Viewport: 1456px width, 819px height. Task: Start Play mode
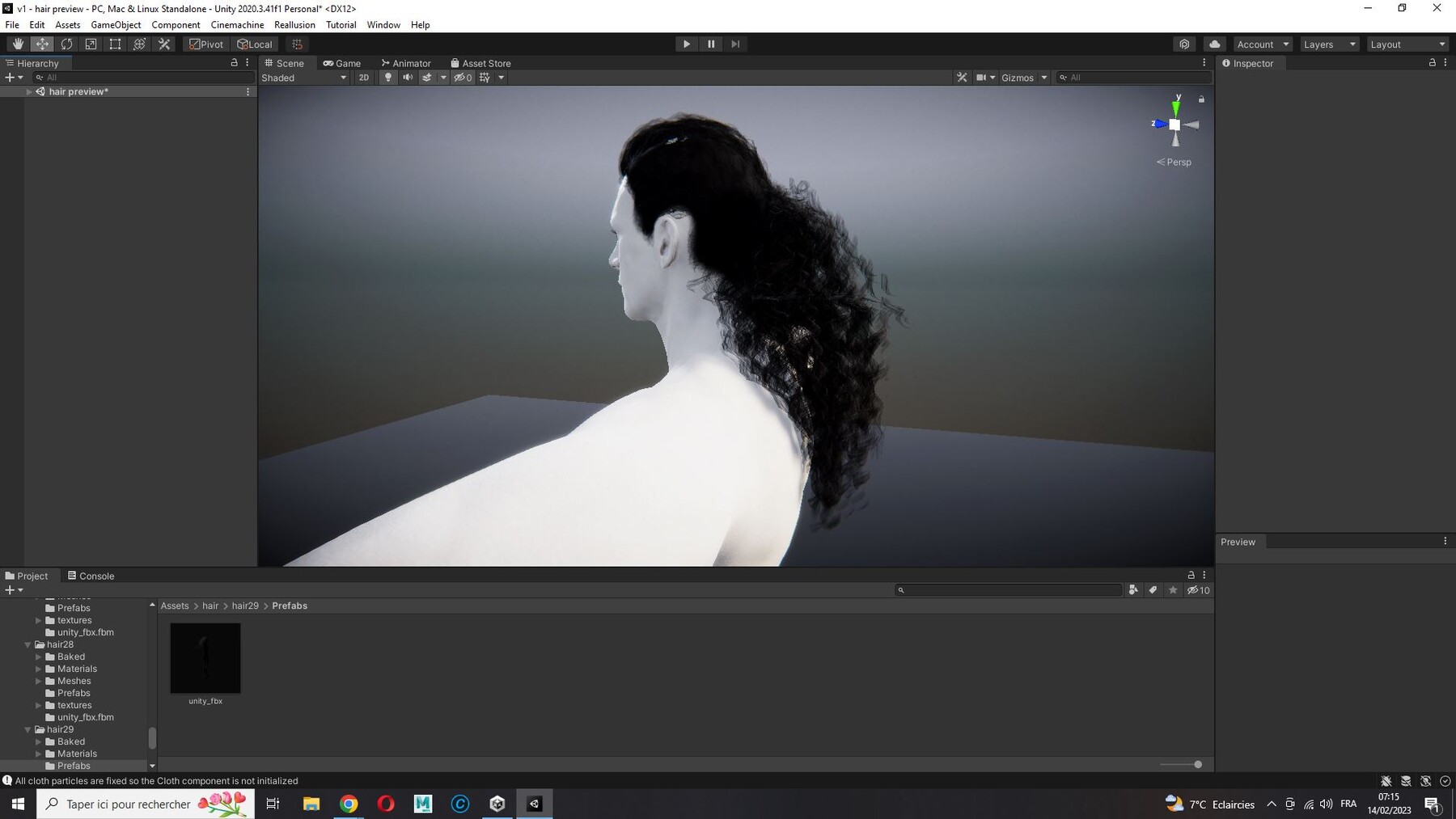pos(687,44)
